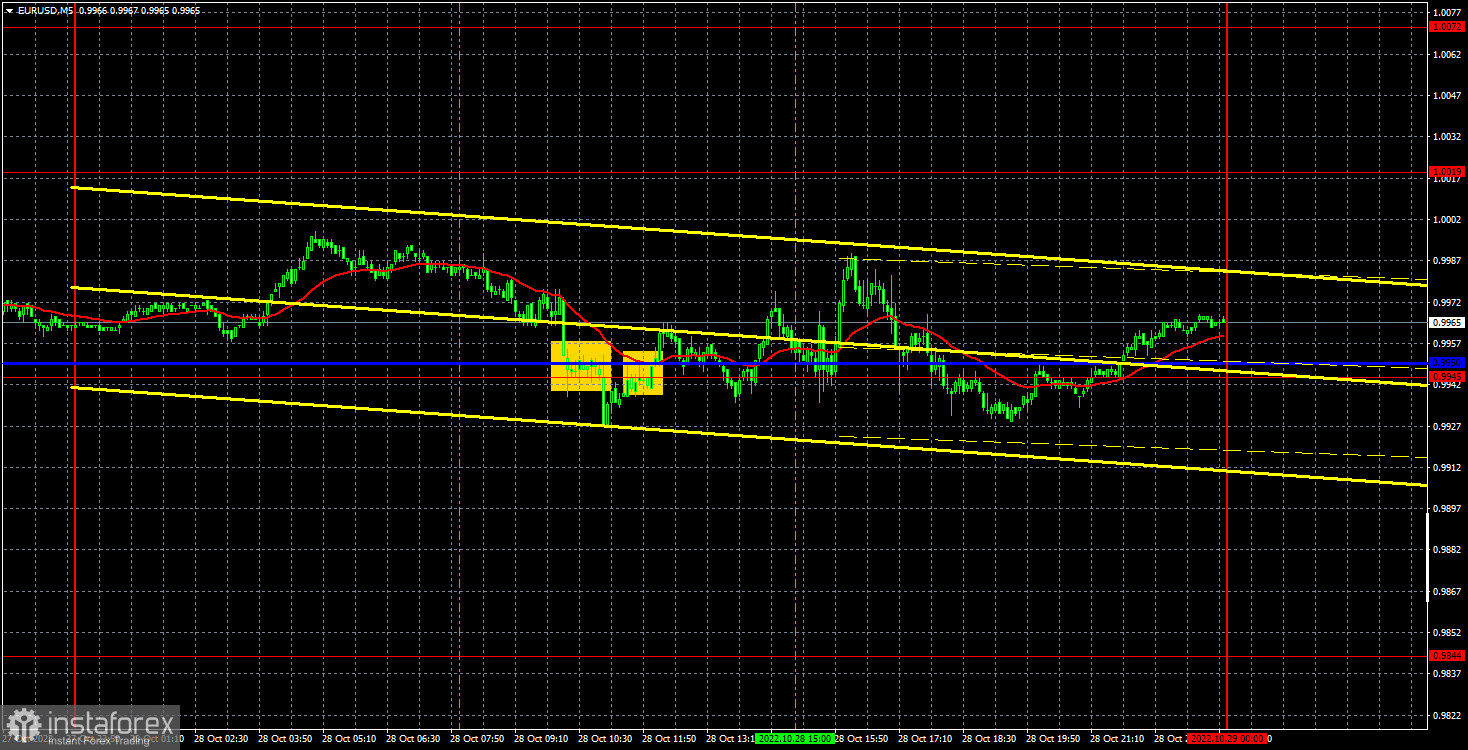Click the current price label 0.9965
This screenshot has width=1468, height=750.
[1447, 322]
